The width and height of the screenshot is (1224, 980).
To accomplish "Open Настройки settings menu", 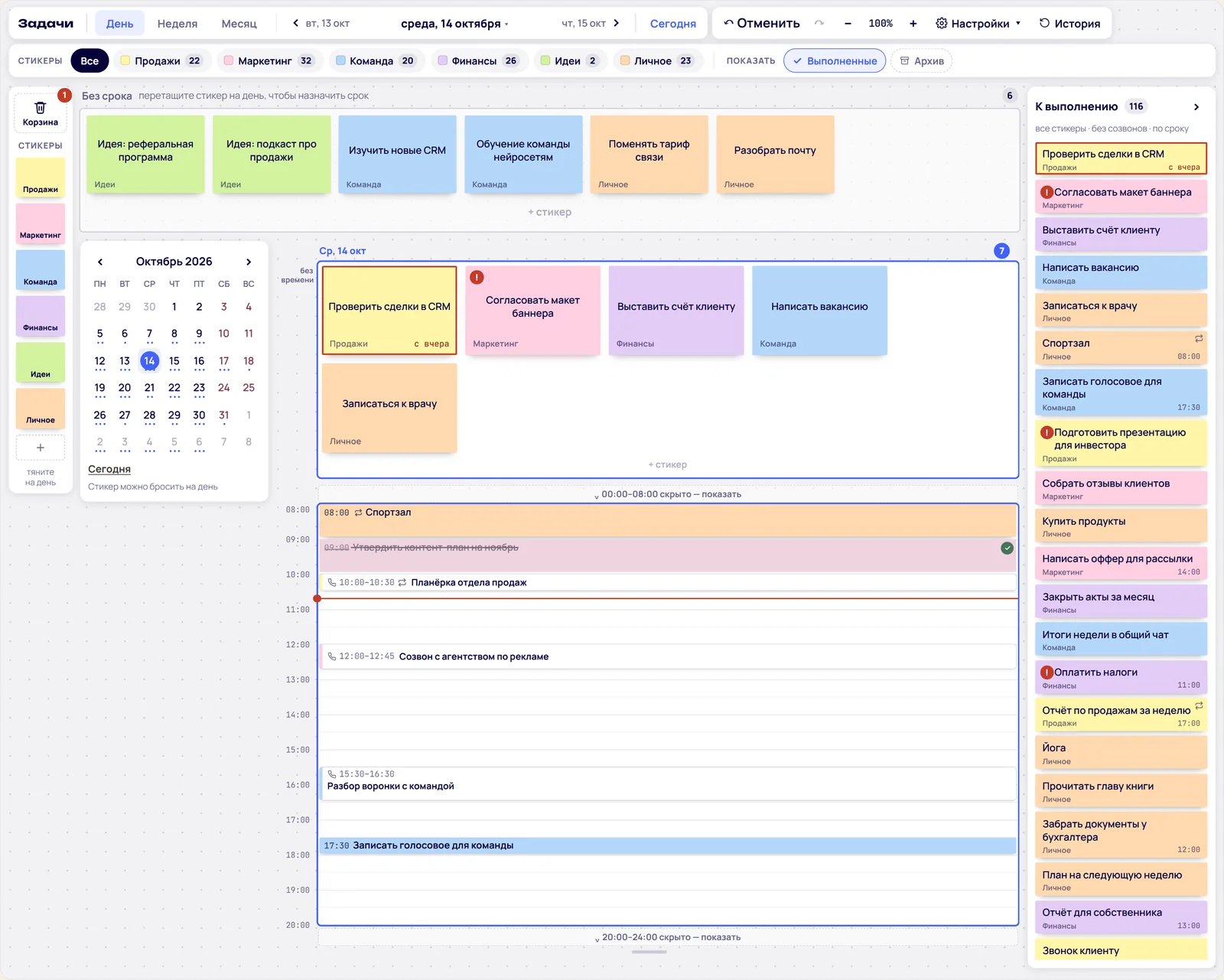I will pyautogui.click(x=978, y=24).
